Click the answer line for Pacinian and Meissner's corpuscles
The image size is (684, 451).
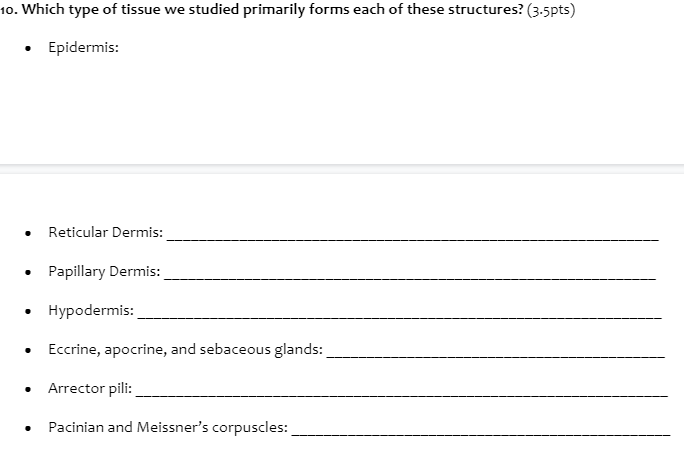[481, 433]
